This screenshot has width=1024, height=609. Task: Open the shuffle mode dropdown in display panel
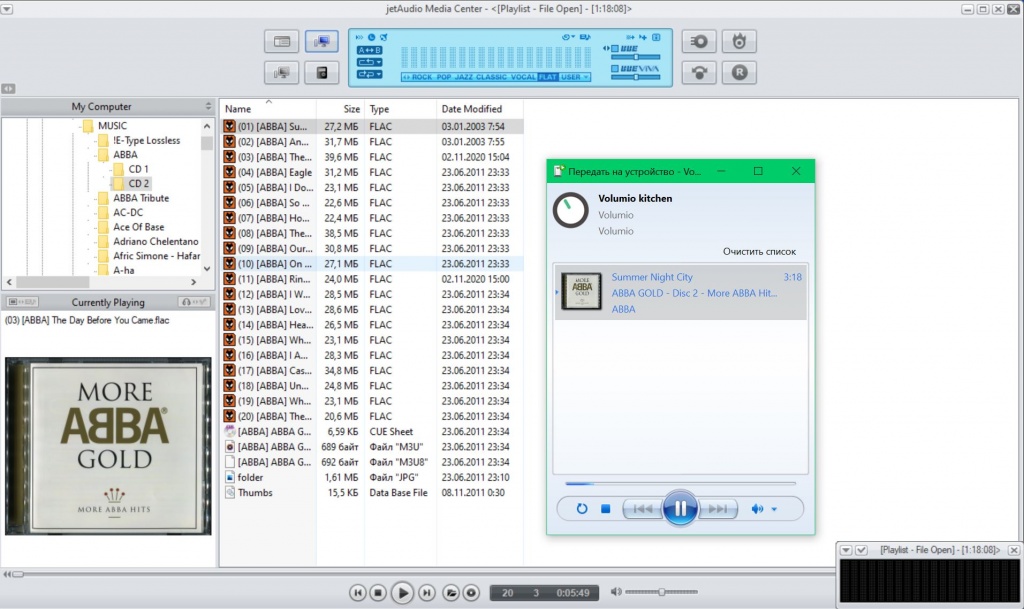(x=369, y=74)
